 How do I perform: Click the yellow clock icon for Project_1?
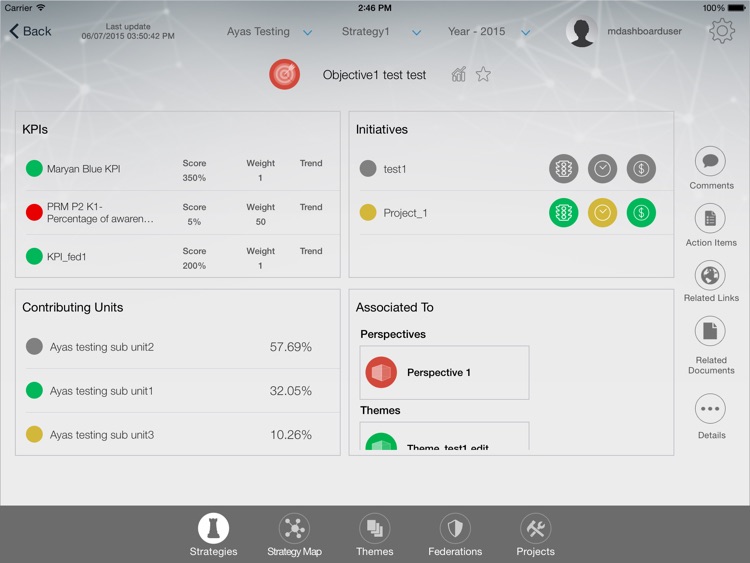[602, 212]
